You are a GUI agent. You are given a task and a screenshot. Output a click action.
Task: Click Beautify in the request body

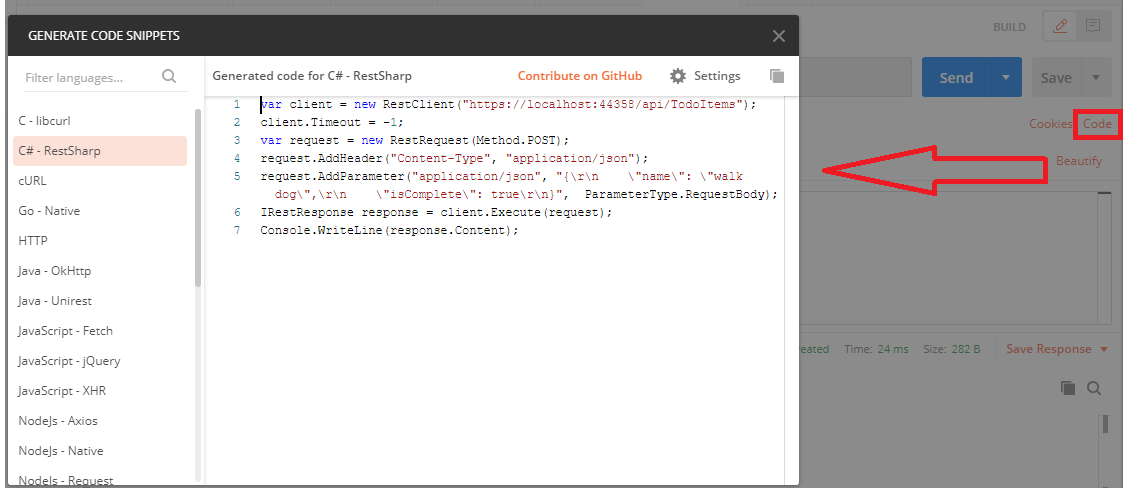click(1079, 161)
